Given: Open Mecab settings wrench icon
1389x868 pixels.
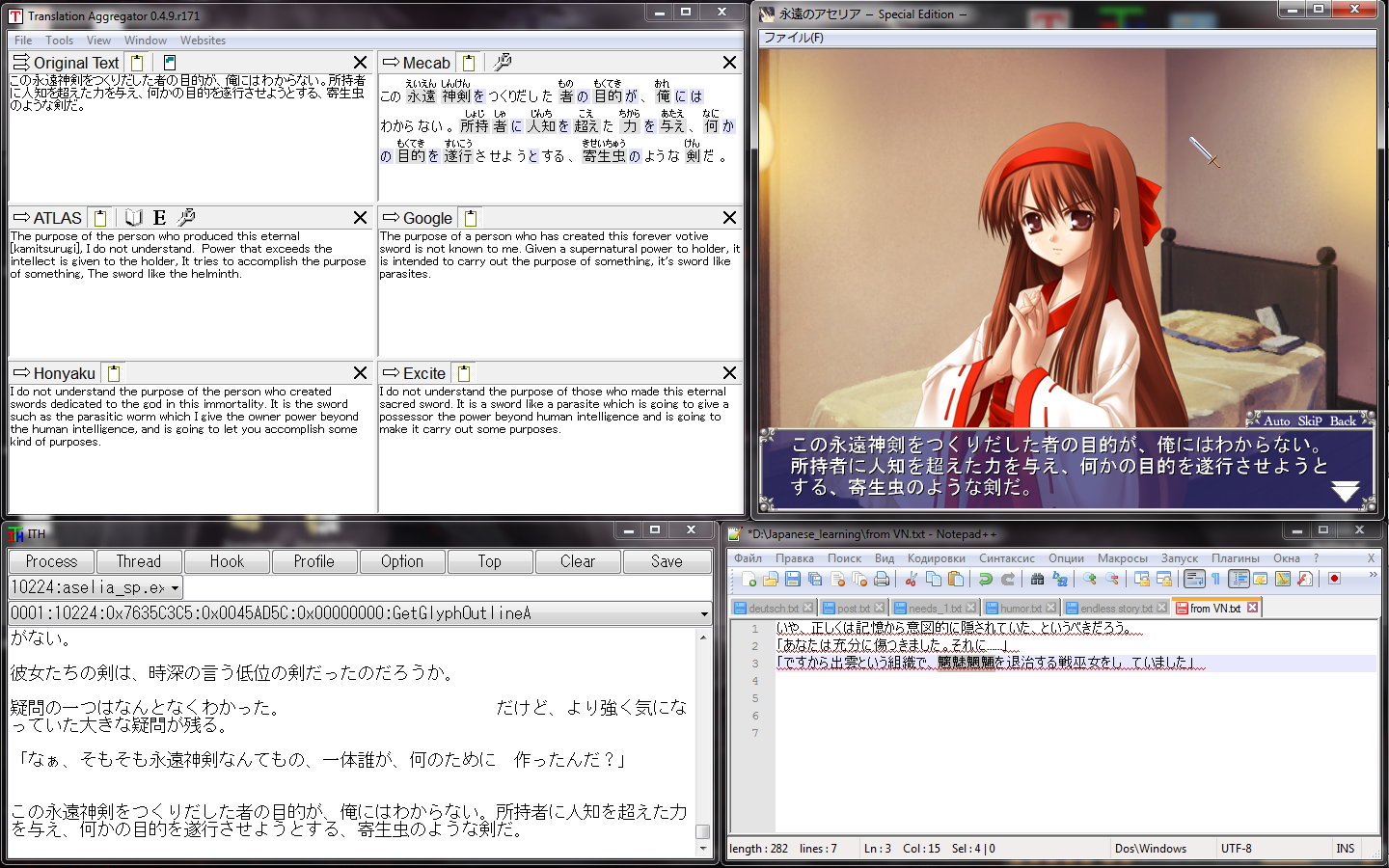Looking at the screenshot, I should (503, 63).
